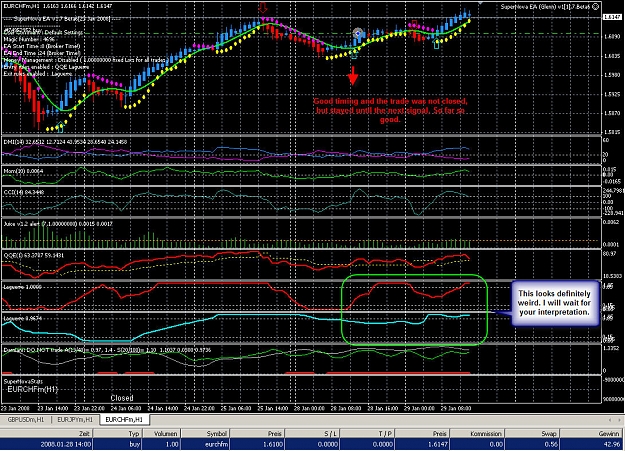Click the T / P column header
The height and width of the screenshot is (451, 625).
pyautogui.click(x=367, y=434)
